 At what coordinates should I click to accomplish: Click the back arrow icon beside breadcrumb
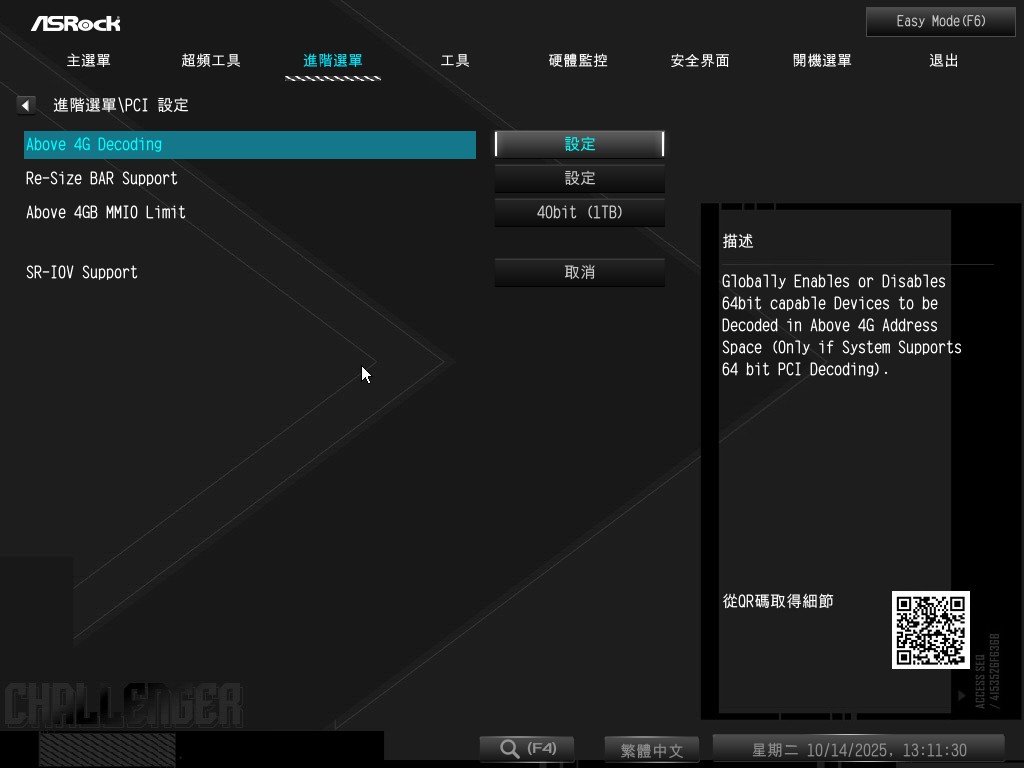click(26, 105)
